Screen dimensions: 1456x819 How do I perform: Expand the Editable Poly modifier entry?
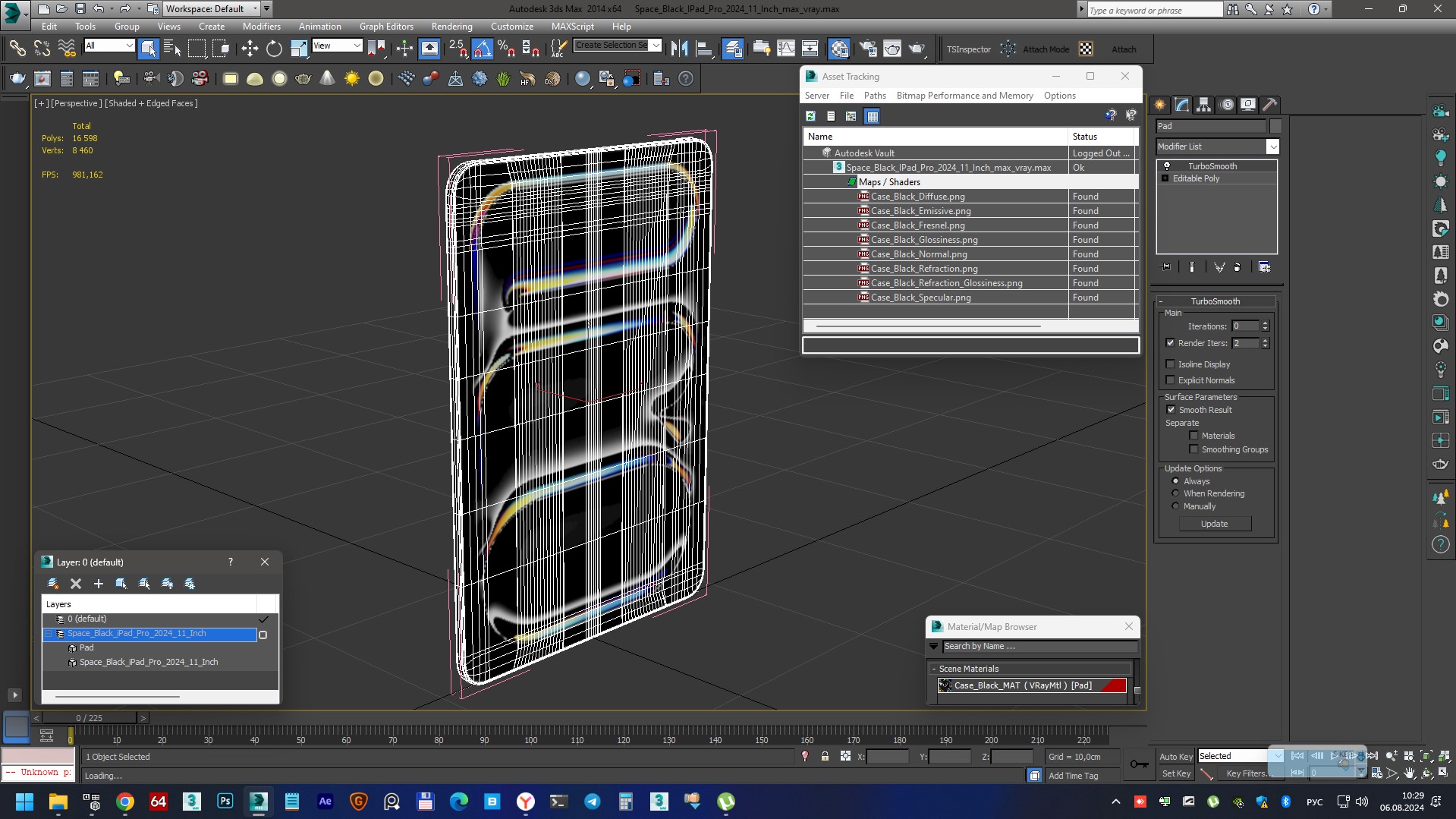pyautogui.click(x=1165, y=178)
